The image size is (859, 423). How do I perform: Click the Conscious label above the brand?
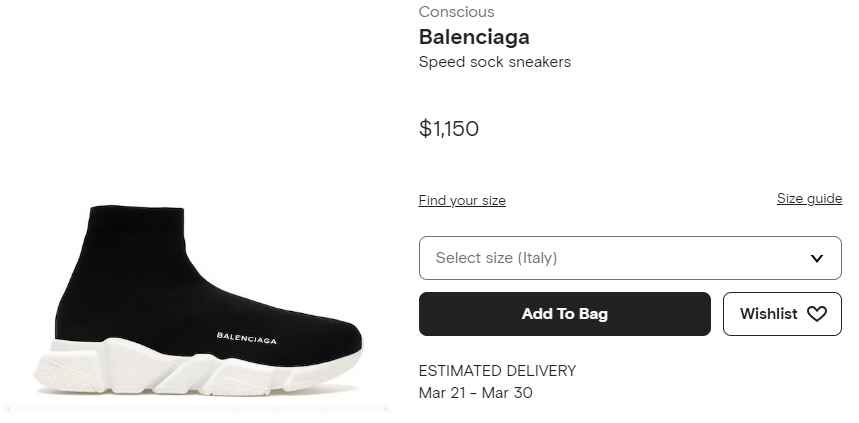pos(456,12)
